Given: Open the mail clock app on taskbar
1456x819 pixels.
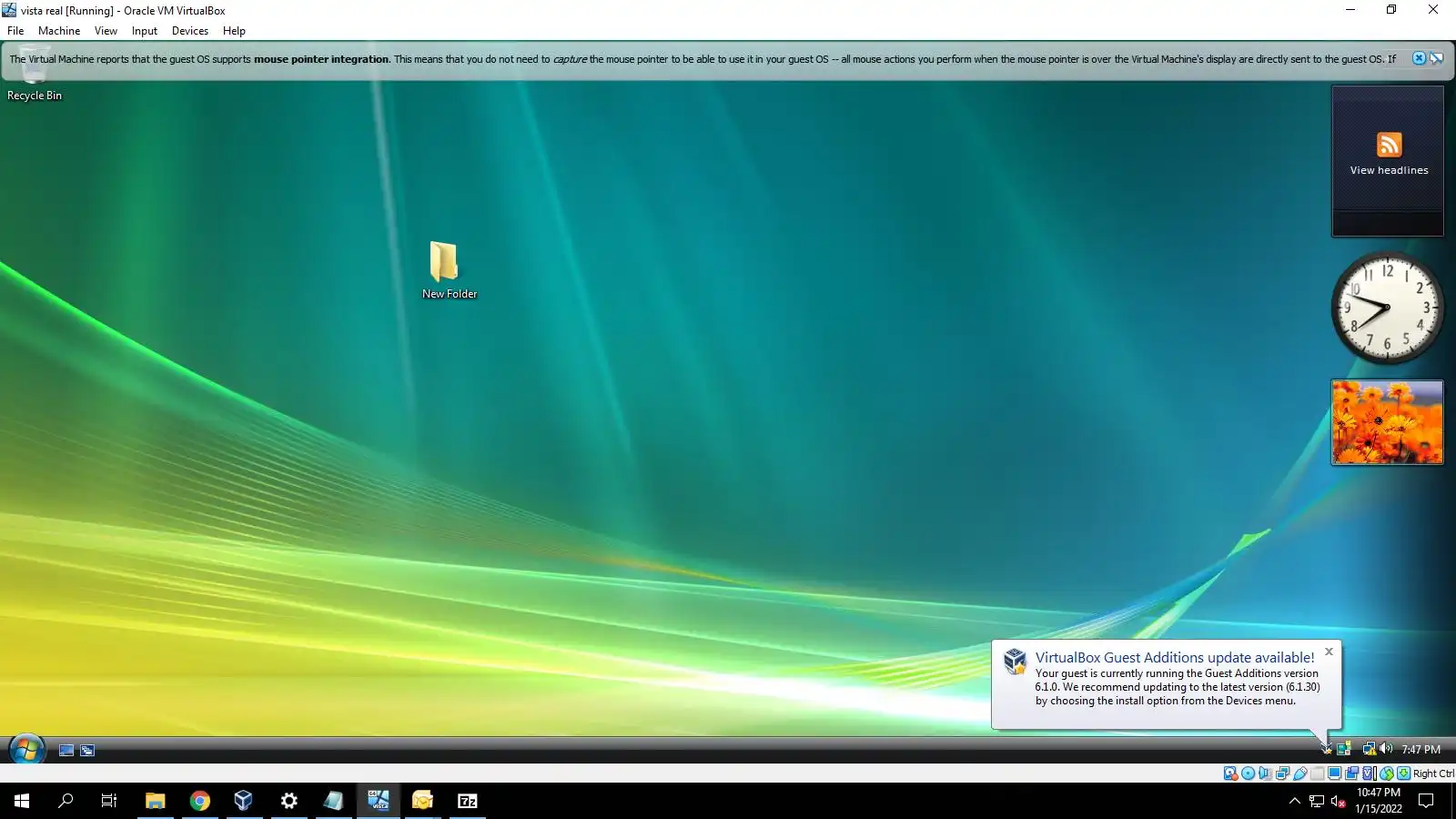Looking at the screenshot, I should coord(422,801).
